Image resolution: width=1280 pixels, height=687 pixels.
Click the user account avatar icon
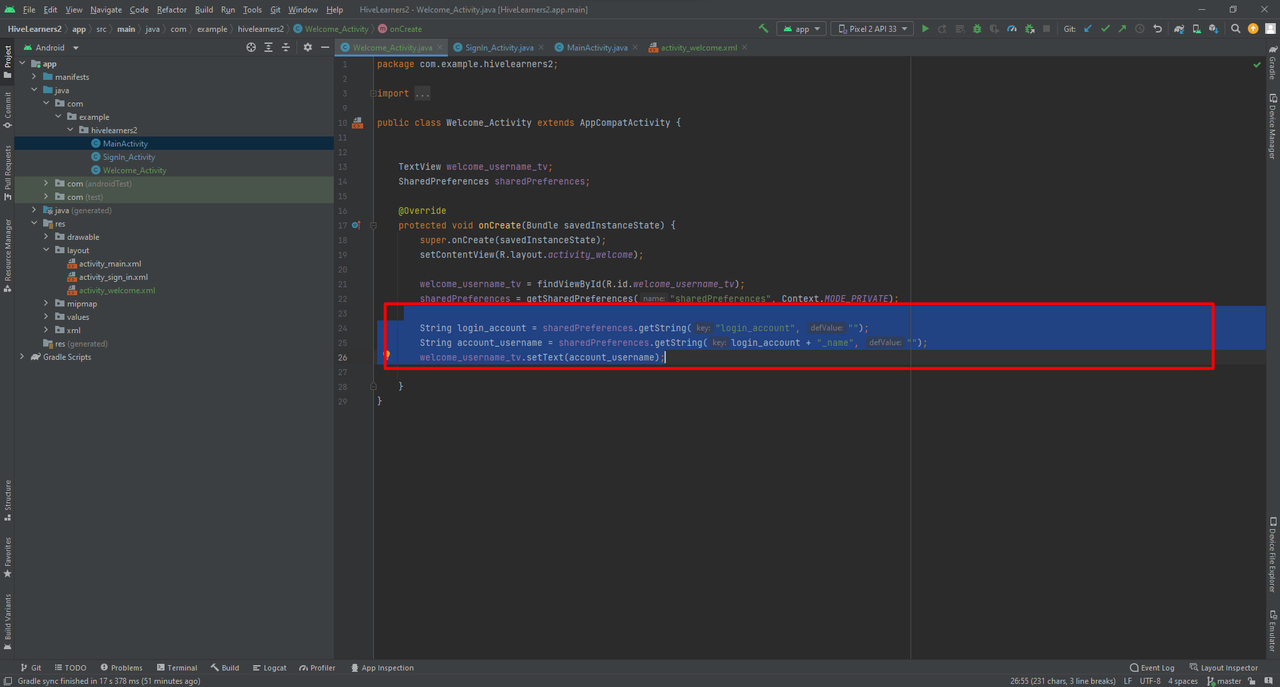1270,29
